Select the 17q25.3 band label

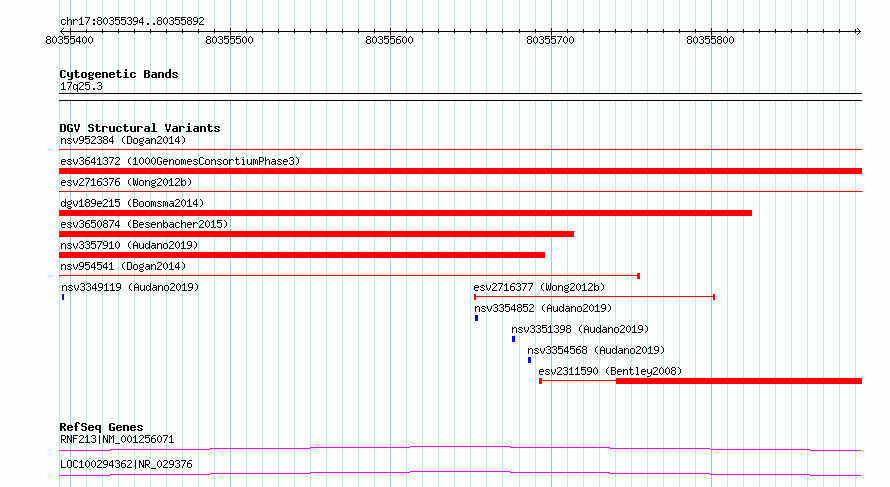(x=81, y=86)
